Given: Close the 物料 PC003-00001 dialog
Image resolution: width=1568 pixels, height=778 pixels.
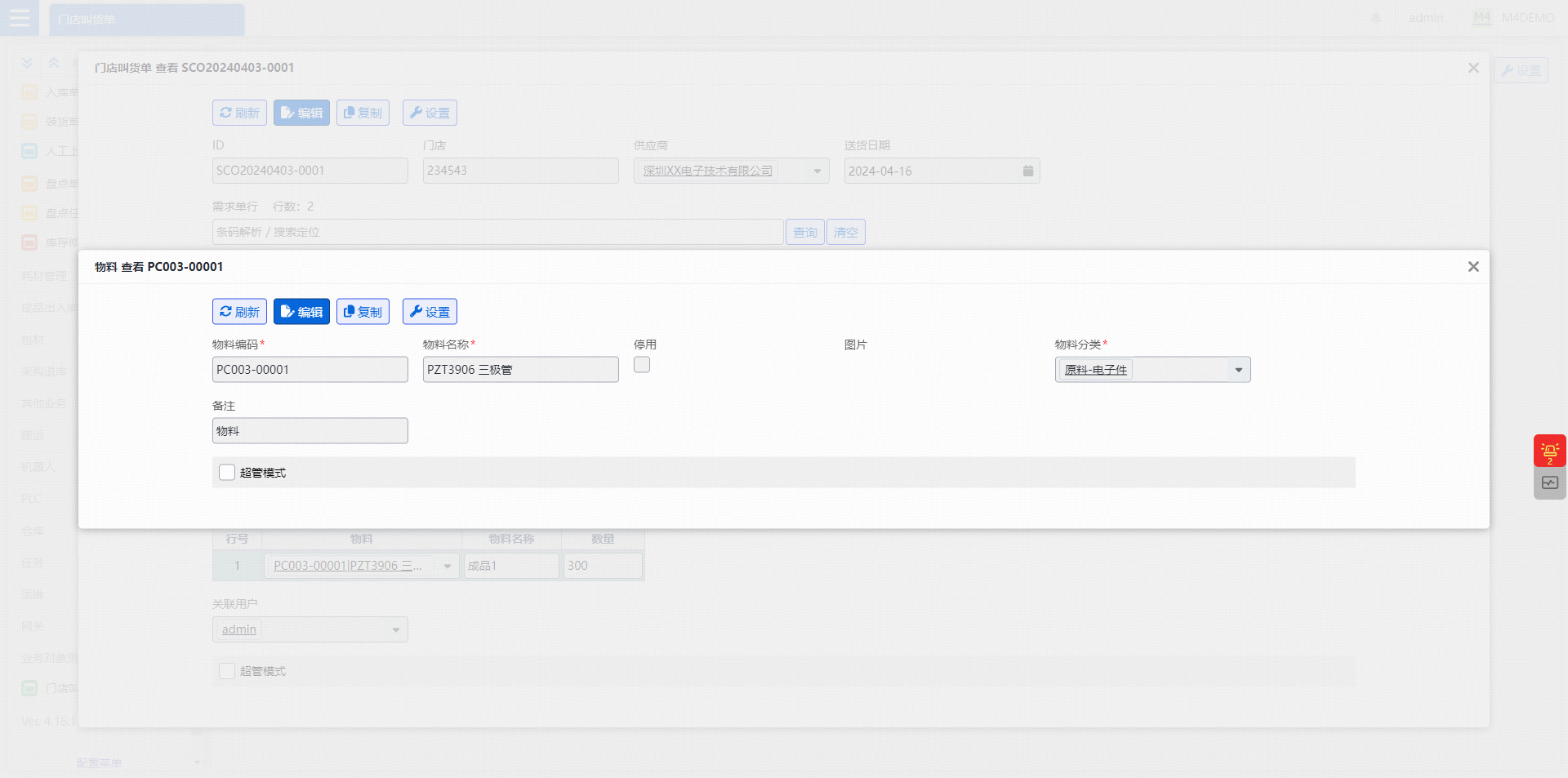Looking at the screenshot, I should [x=1473, y=267].
